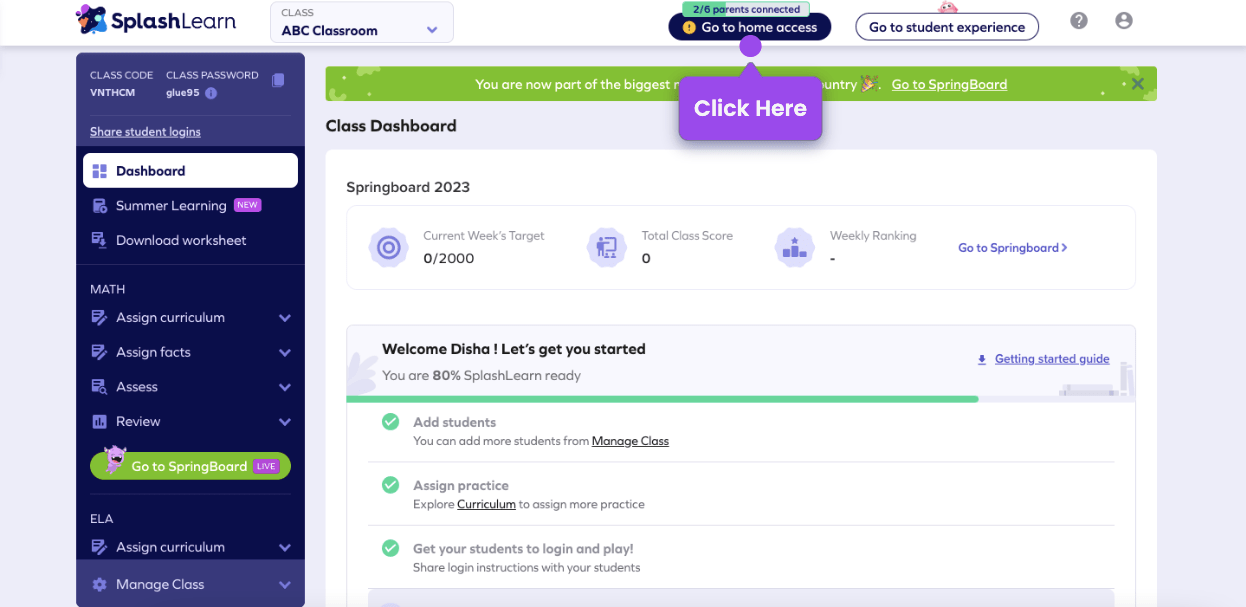The height and width of the screenshot is (607, 1246).
Task: Click the user profile account icon
Action: pyautogui.click(x=1124, y=20)
